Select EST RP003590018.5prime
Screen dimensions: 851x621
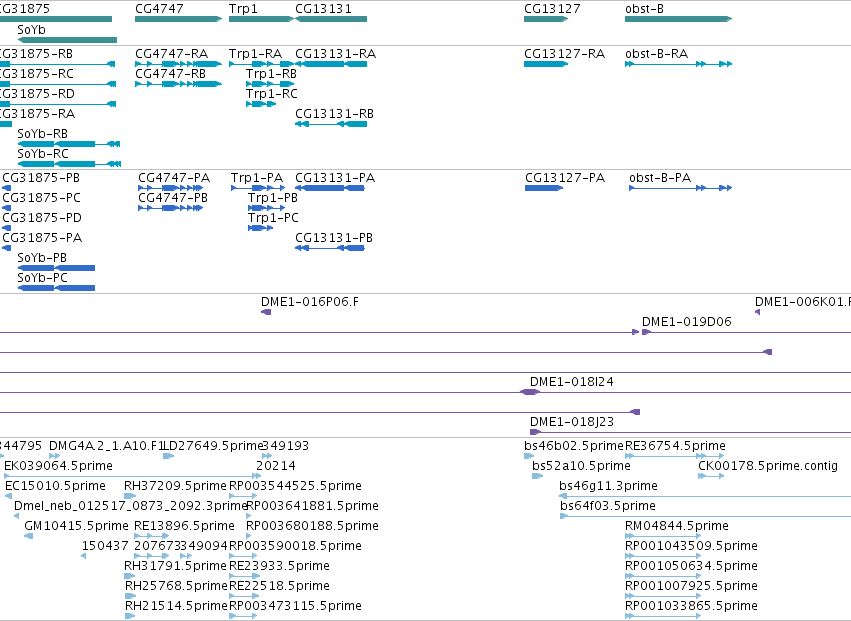pos(243,556)
